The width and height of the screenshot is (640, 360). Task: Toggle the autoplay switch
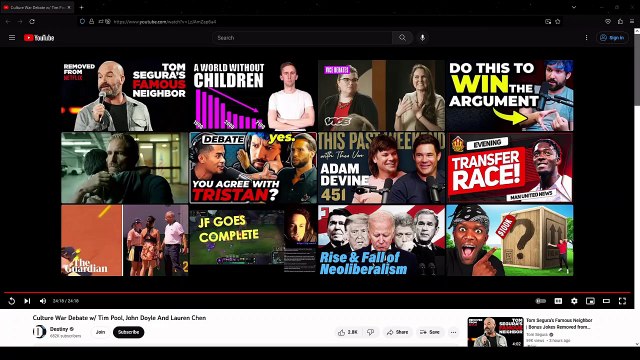coord(540,301)
